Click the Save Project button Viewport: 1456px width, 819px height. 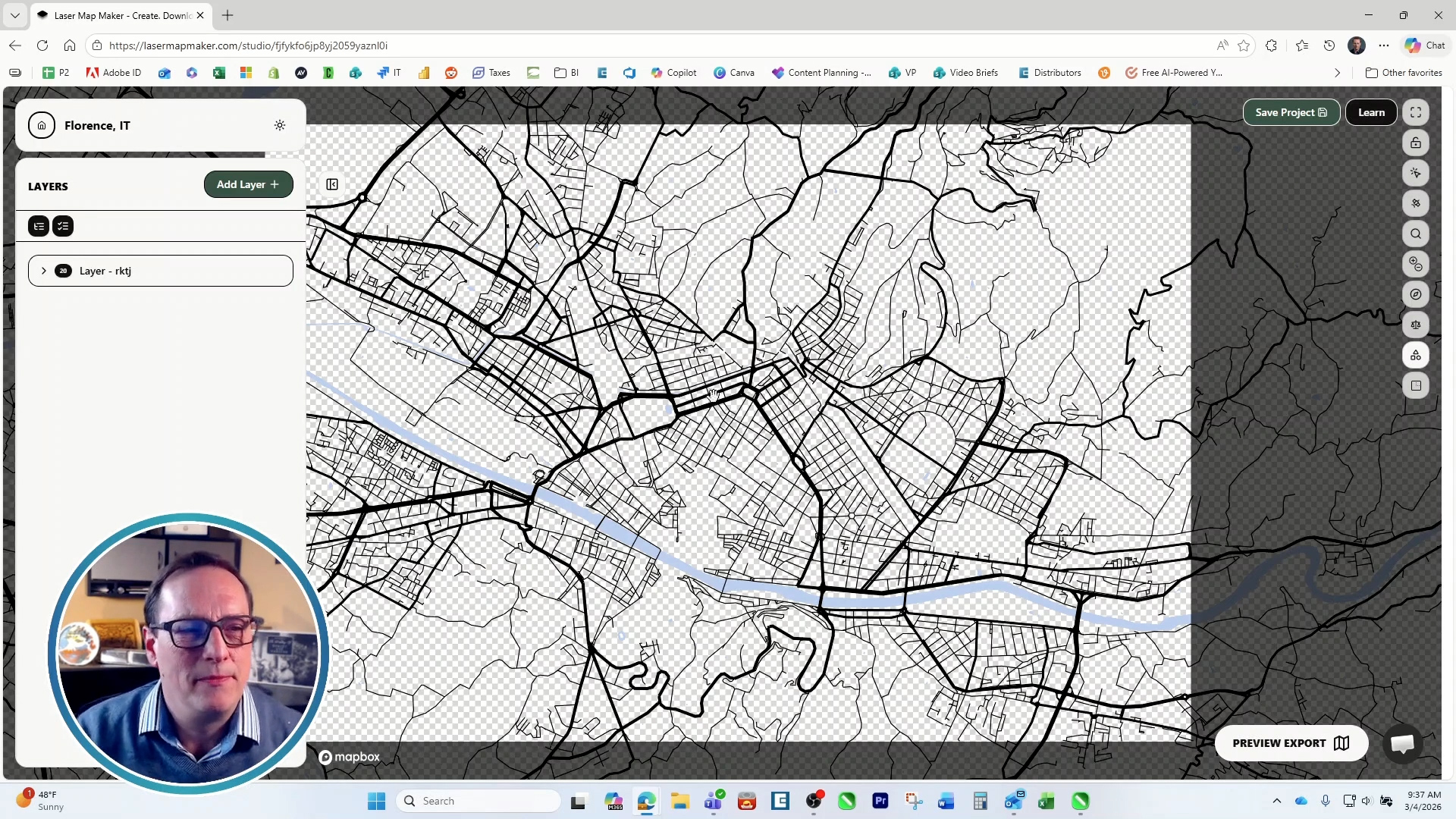click(1290, 112)
